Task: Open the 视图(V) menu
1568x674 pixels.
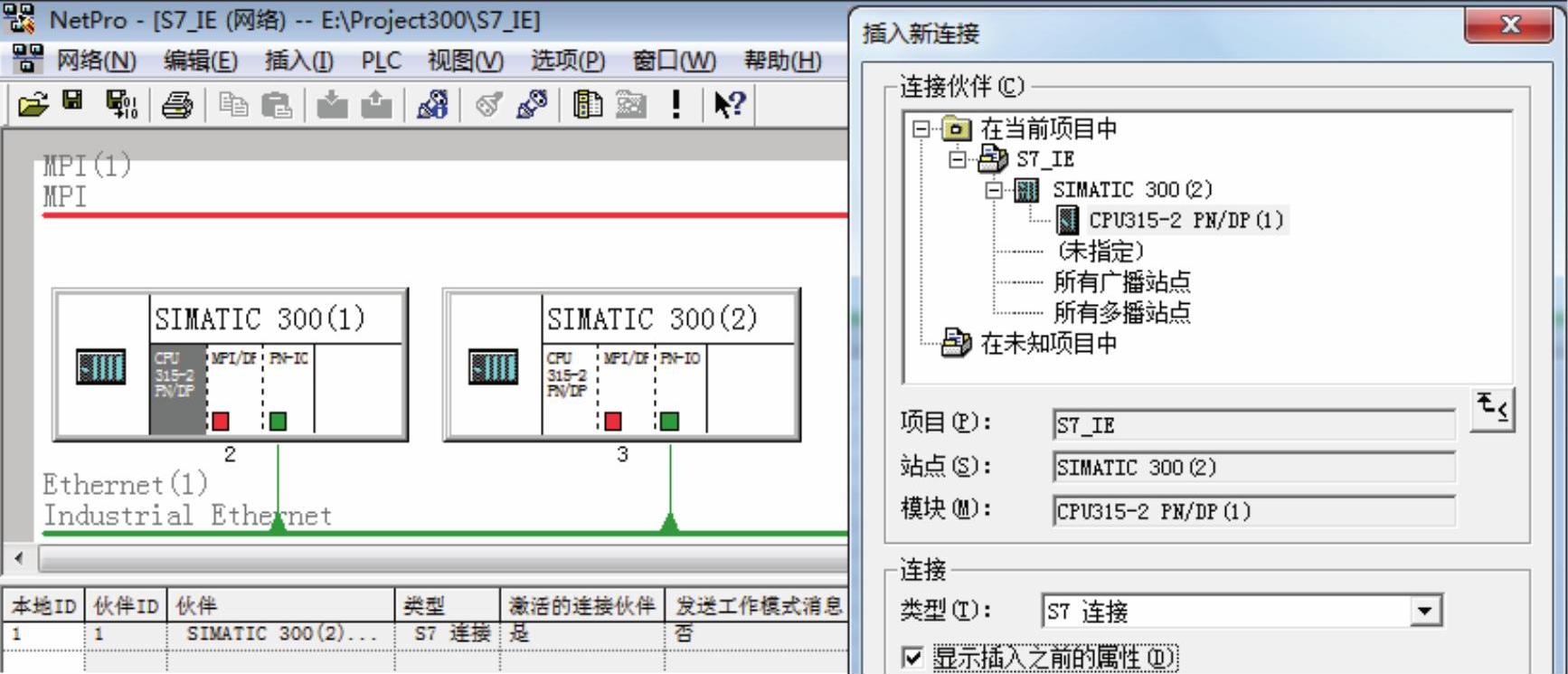Action: pos(465,61)
